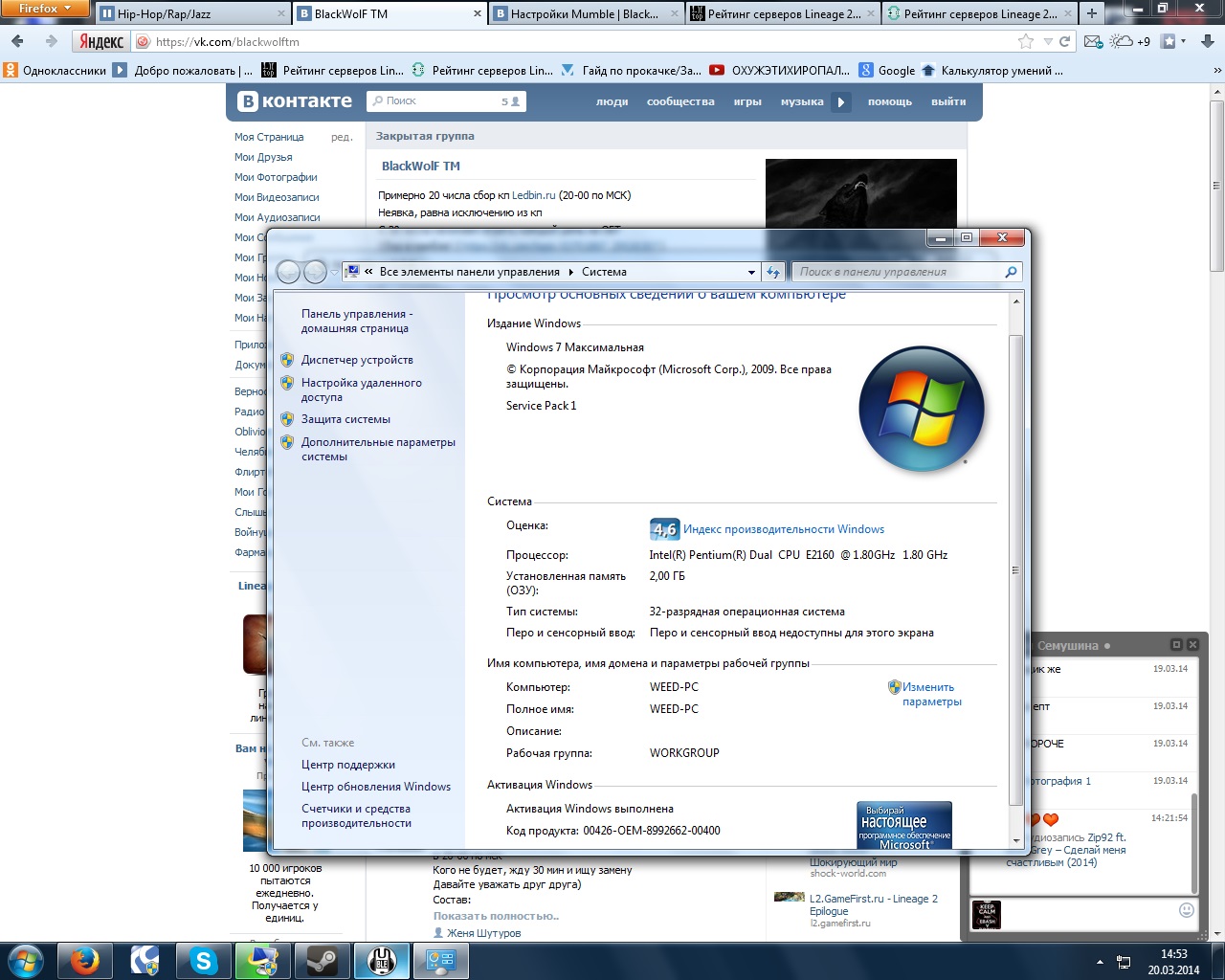Click the smiley emoji icon in chat box

click(x=1187, y=910)
